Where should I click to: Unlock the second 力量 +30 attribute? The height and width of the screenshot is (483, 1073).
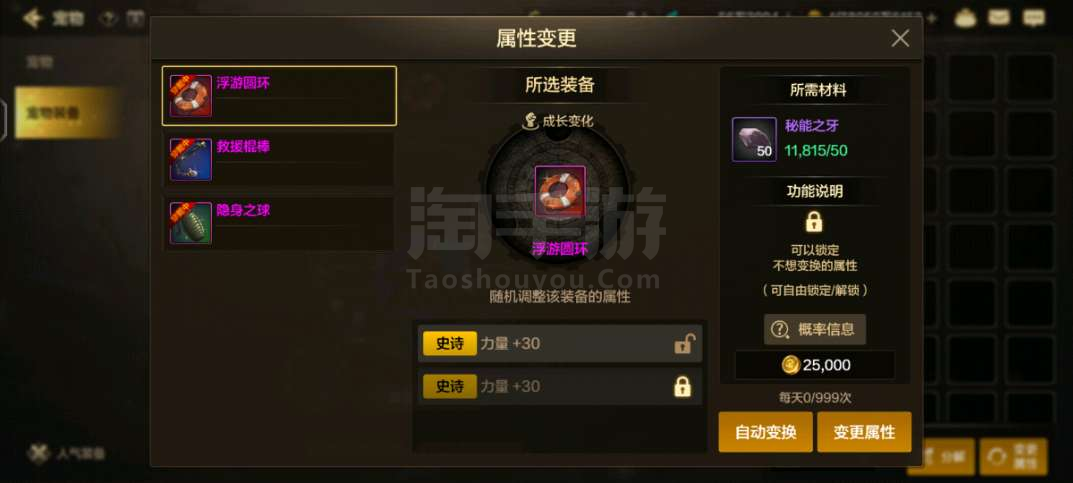tap(682, 387)
